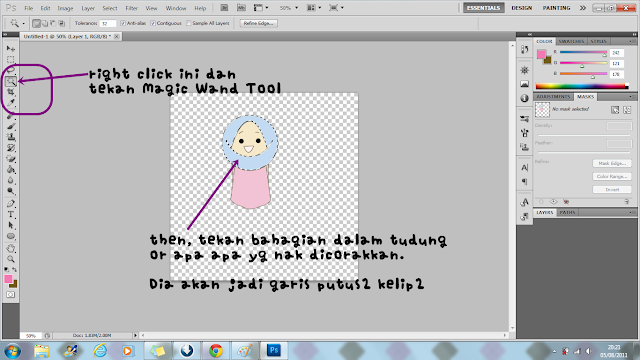Select the Paint Bucket tool
Viewport: 640px width, 360px height.
[11, 169]
